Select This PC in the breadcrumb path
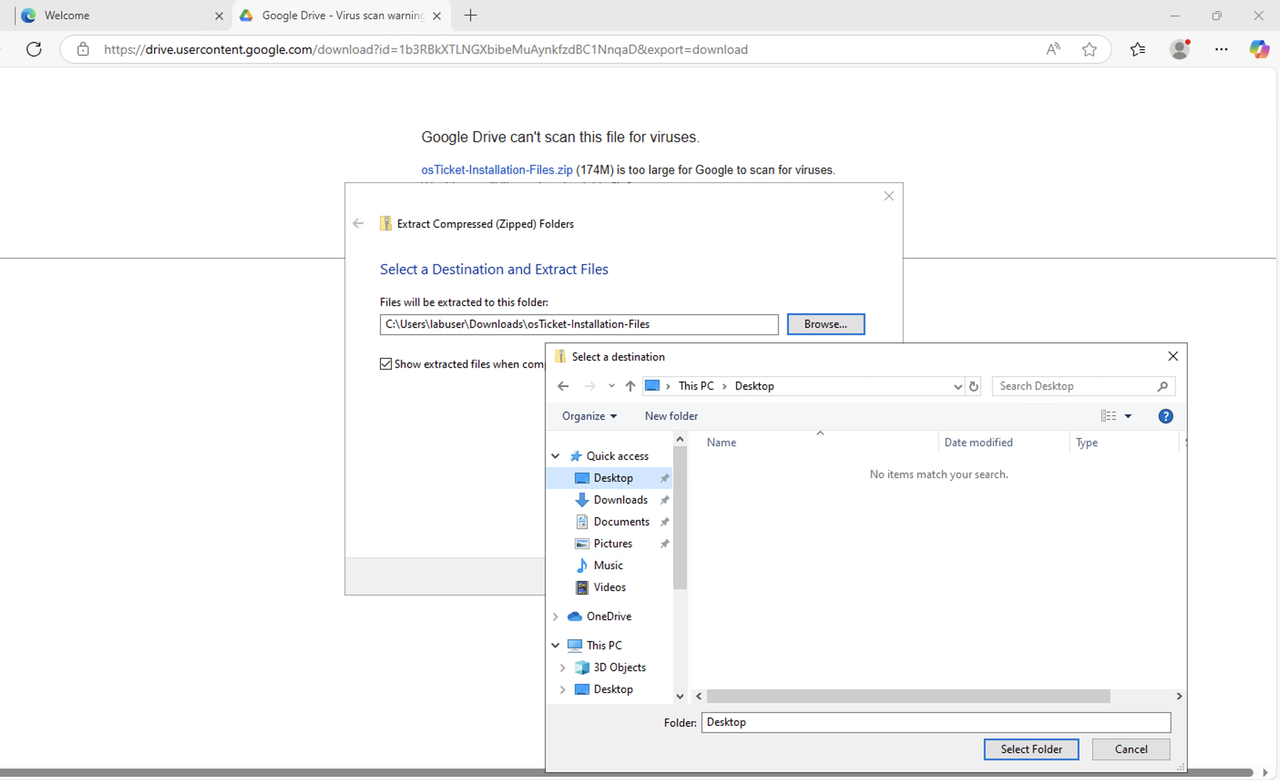This screenshot has height=780, width=1280. click(696, 386)
